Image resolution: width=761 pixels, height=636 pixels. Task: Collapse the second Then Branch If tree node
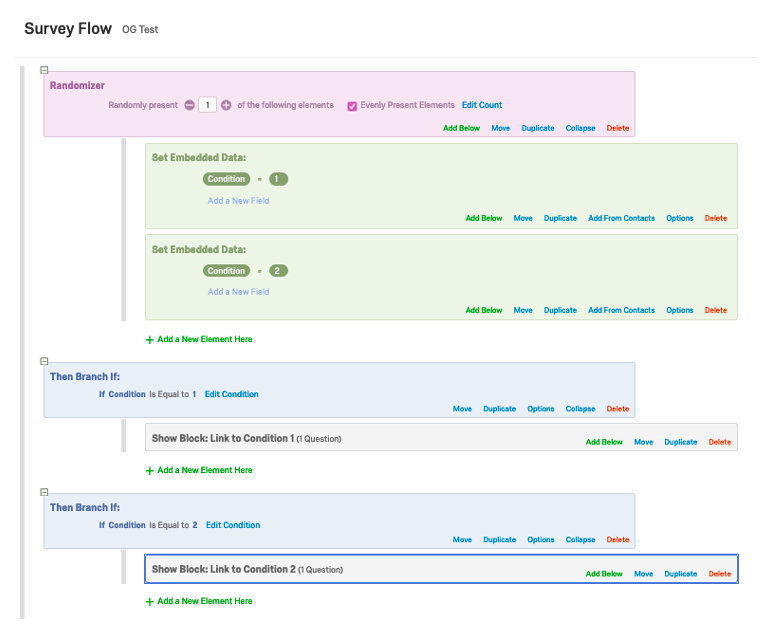pos(44,492)
